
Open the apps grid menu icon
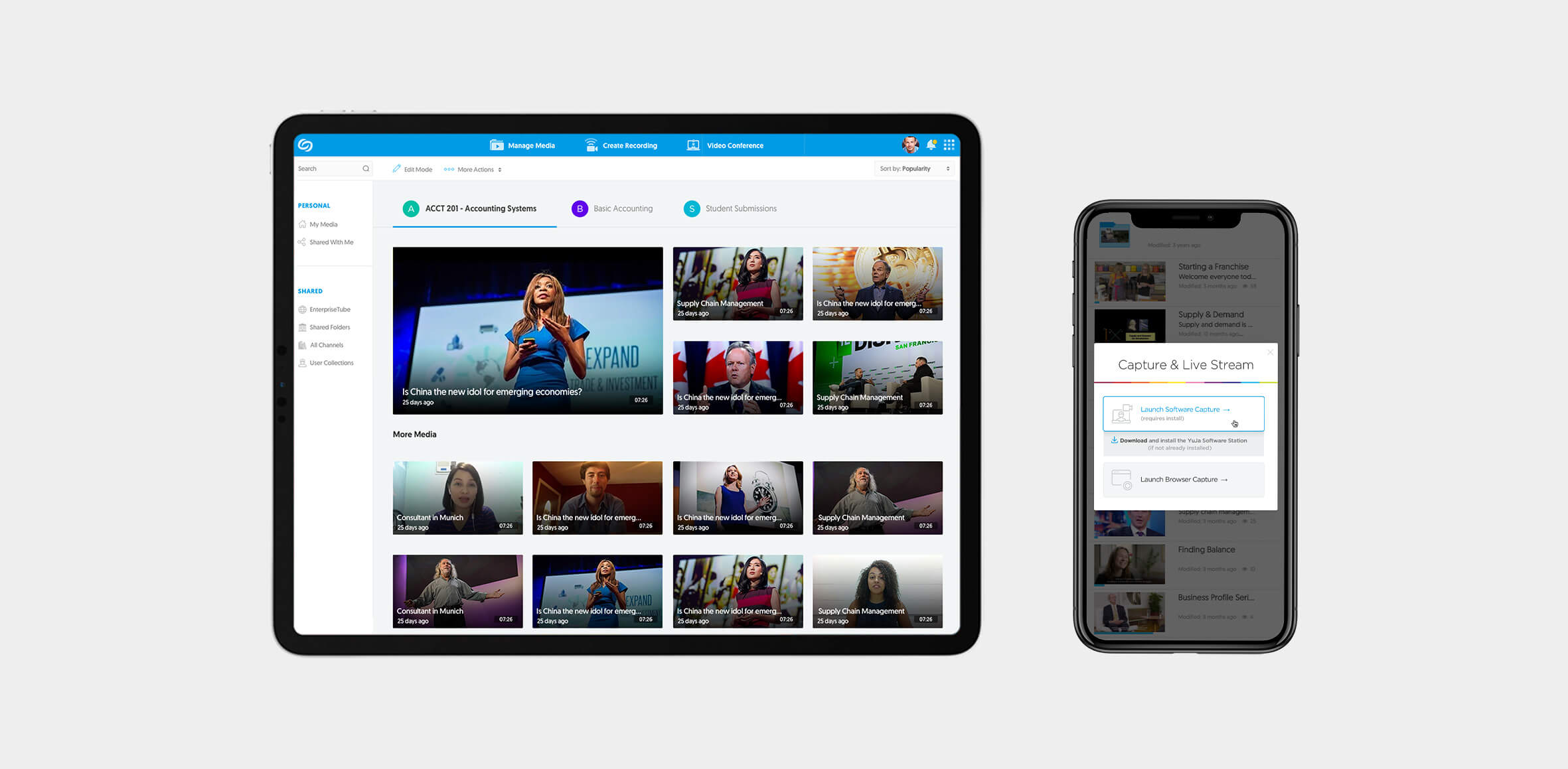949,145
